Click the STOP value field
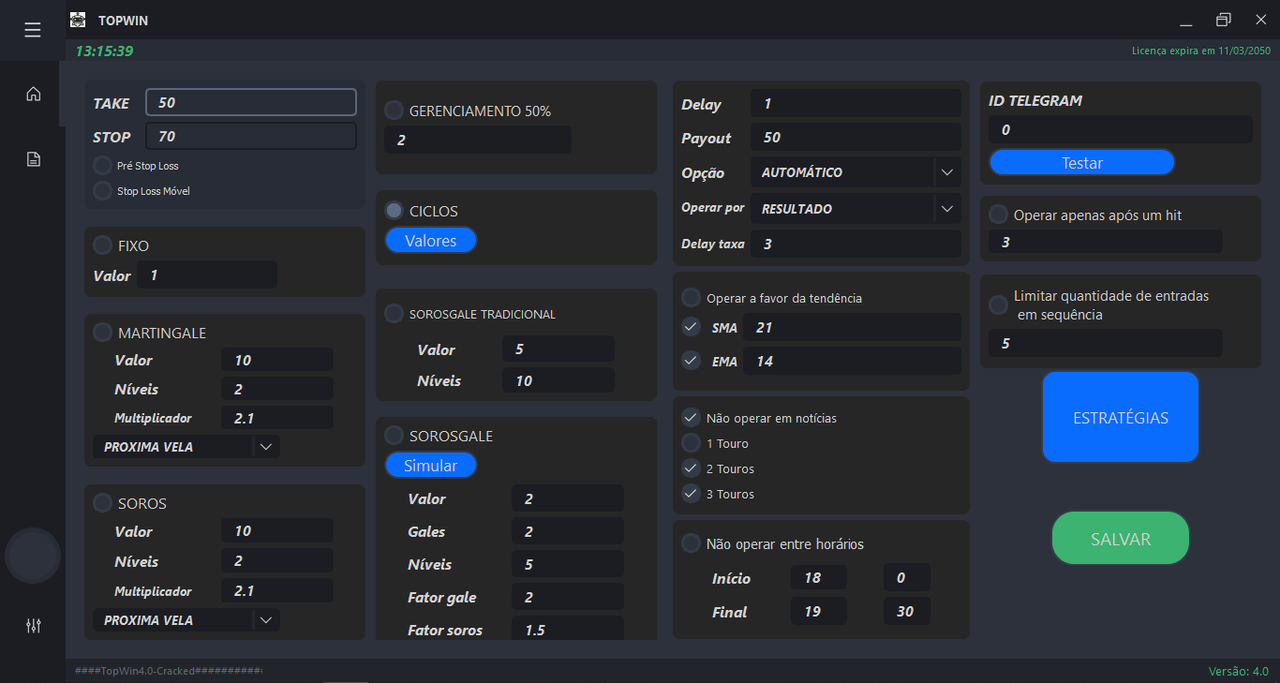The height and width of the screenshot is (683, 1280). point(251,136)
